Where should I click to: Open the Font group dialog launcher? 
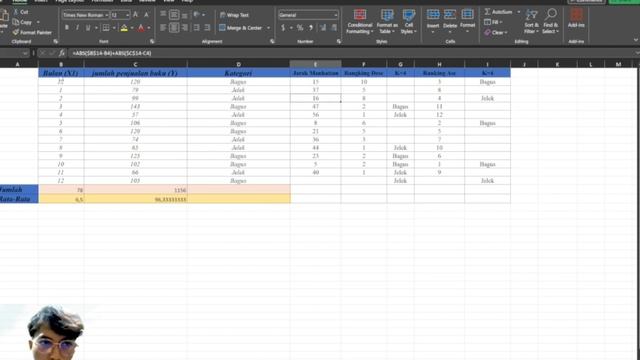point(152,41)
